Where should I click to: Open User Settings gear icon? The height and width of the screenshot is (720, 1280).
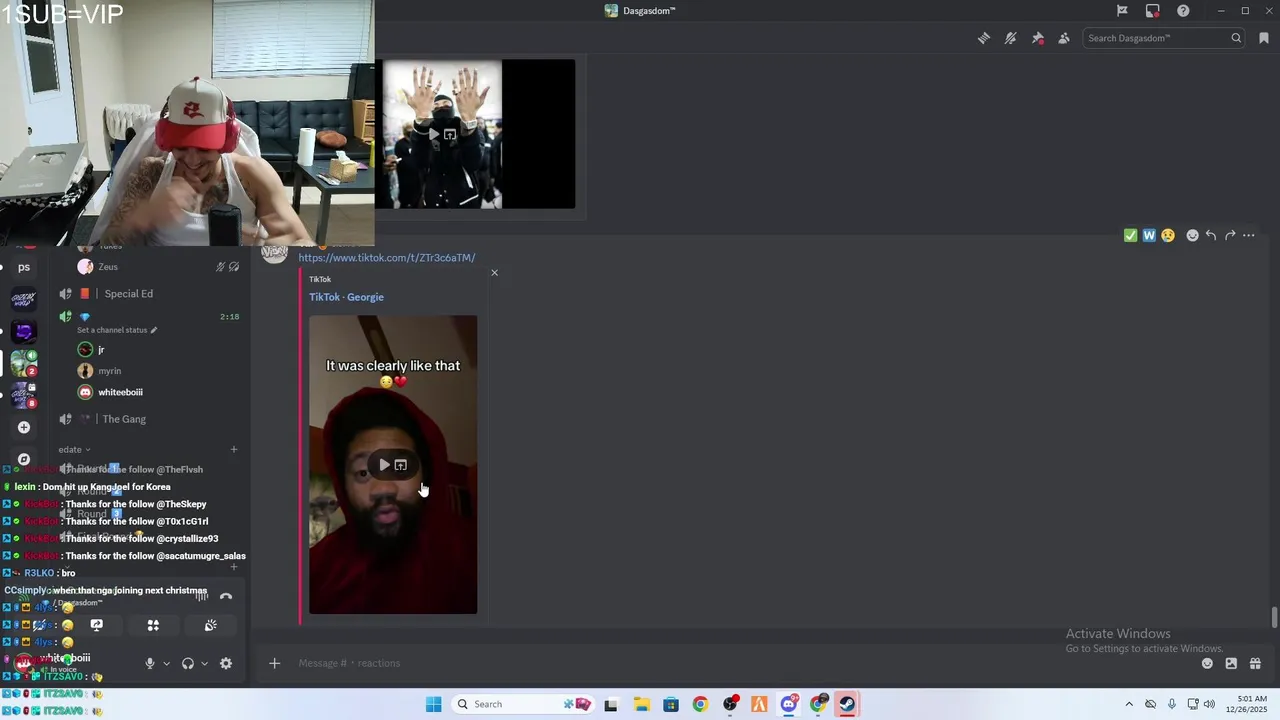point(226,663)
